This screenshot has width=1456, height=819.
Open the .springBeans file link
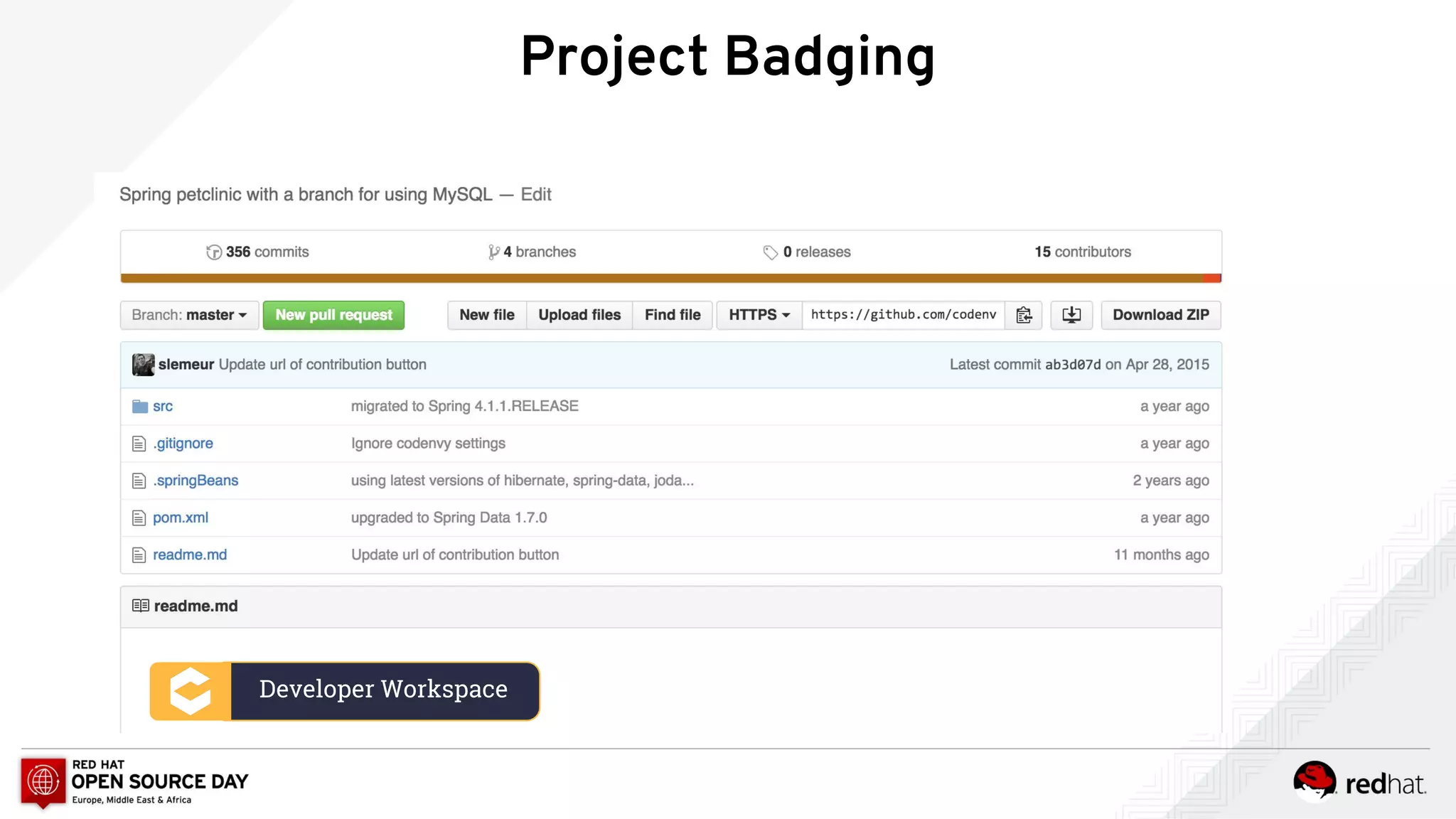(196, 480)
